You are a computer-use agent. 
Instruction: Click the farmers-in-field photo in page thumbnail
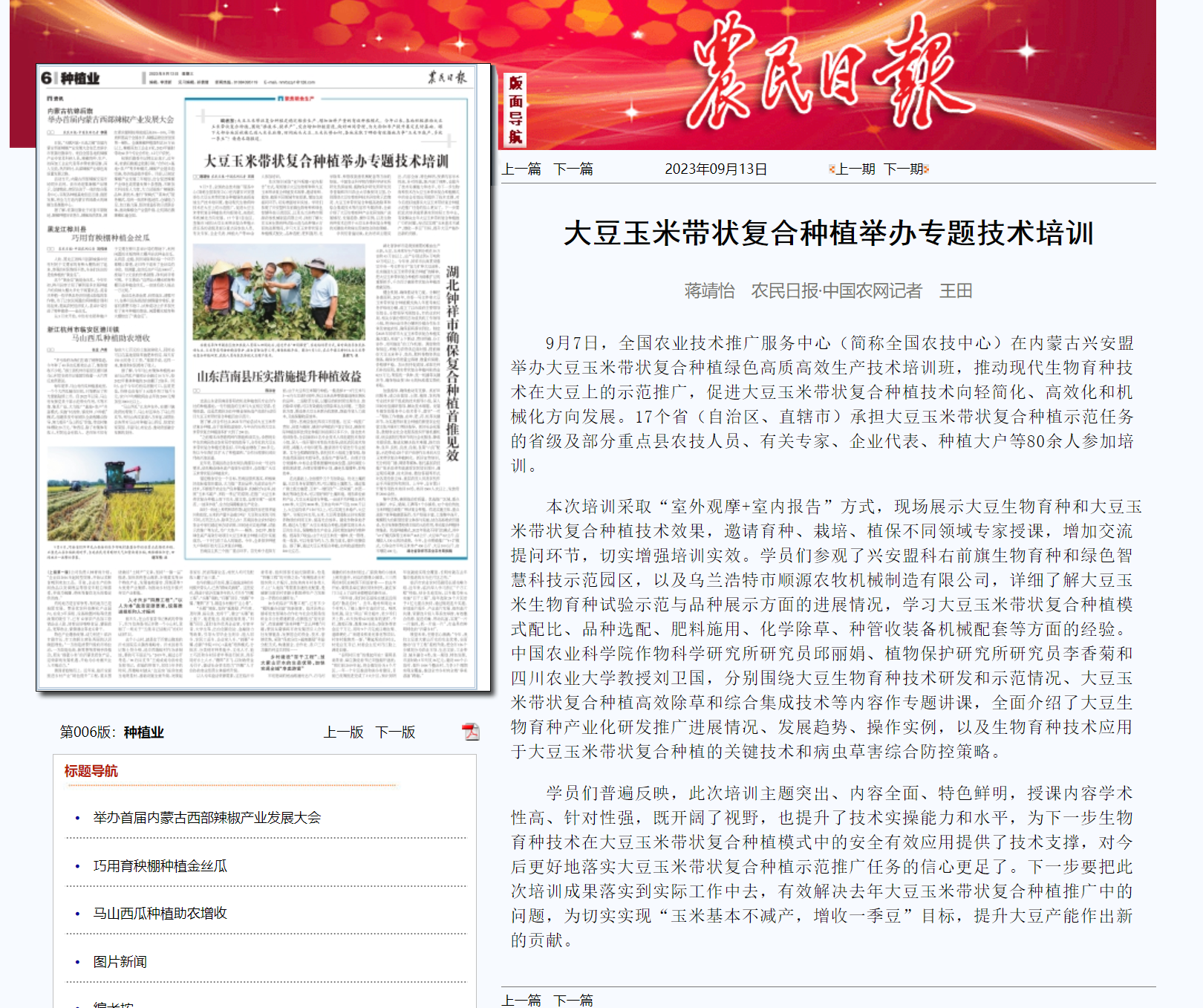pos(278,292)
